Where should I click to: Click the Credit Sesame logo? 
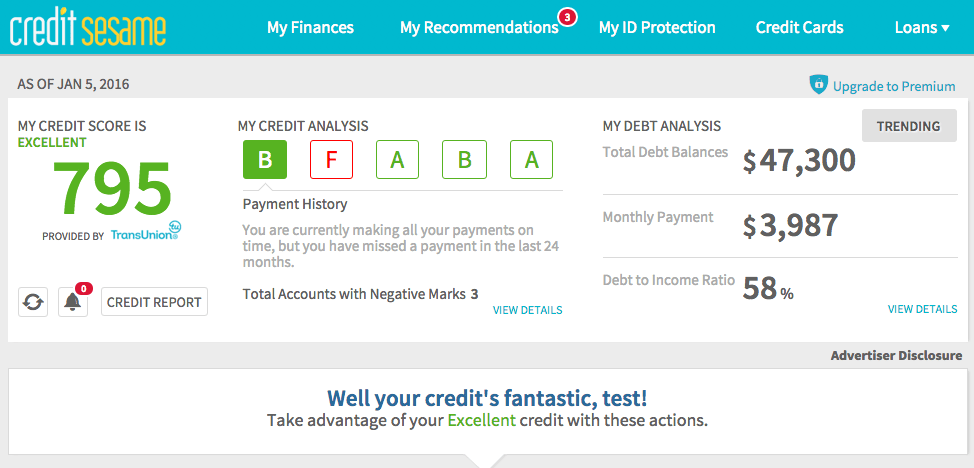88,28
